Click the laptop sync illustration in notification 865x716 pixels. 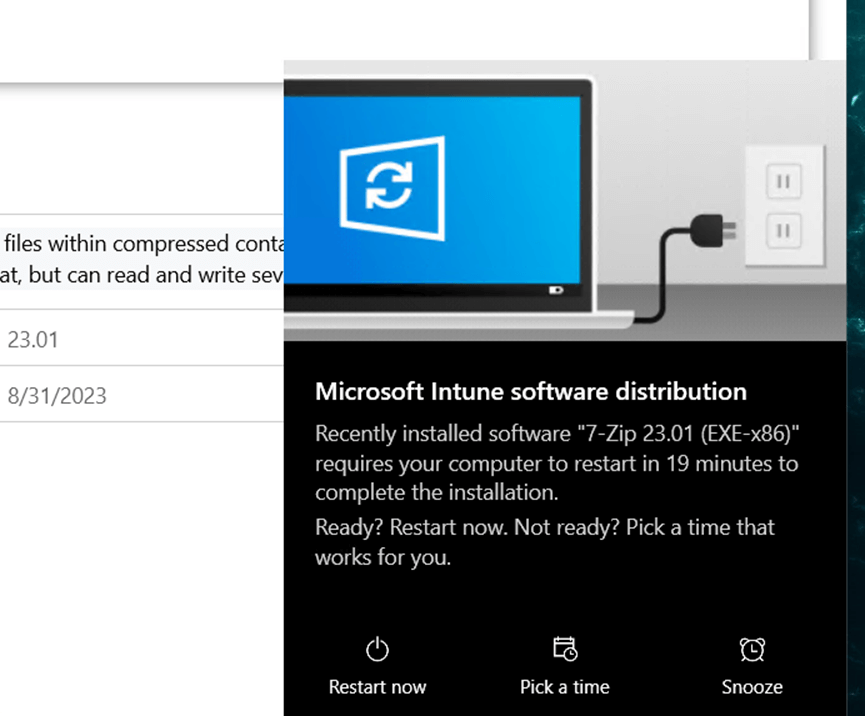pos(565,201)
